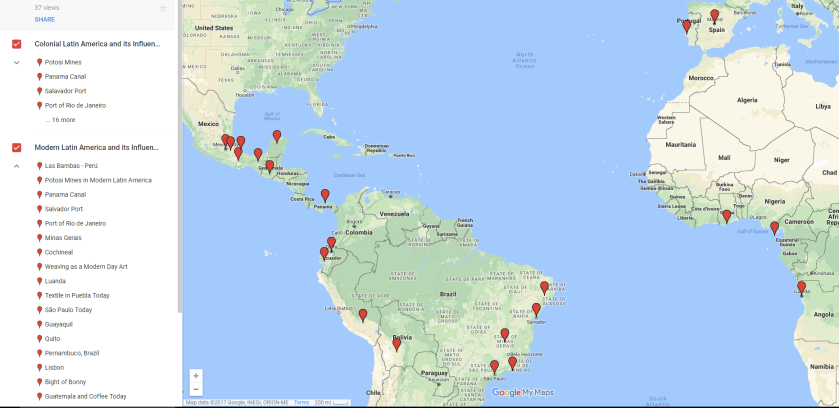Select São Paulo Today list entry
The height and width of the screenshot is (408, 839).
click(x=68, y=310)
